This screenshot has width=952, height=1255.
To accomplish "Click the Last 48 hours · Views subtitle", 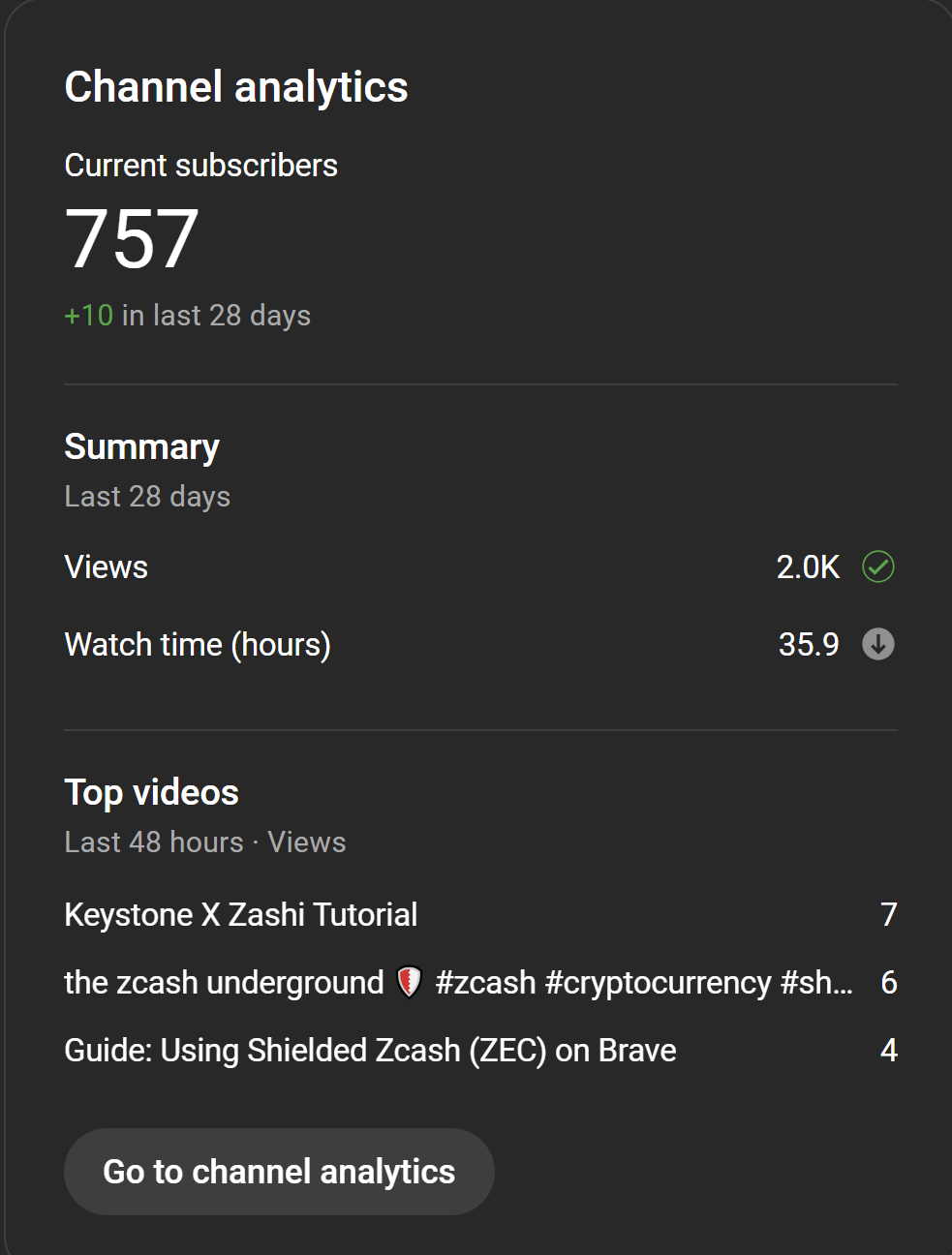I will click(204, 842).
